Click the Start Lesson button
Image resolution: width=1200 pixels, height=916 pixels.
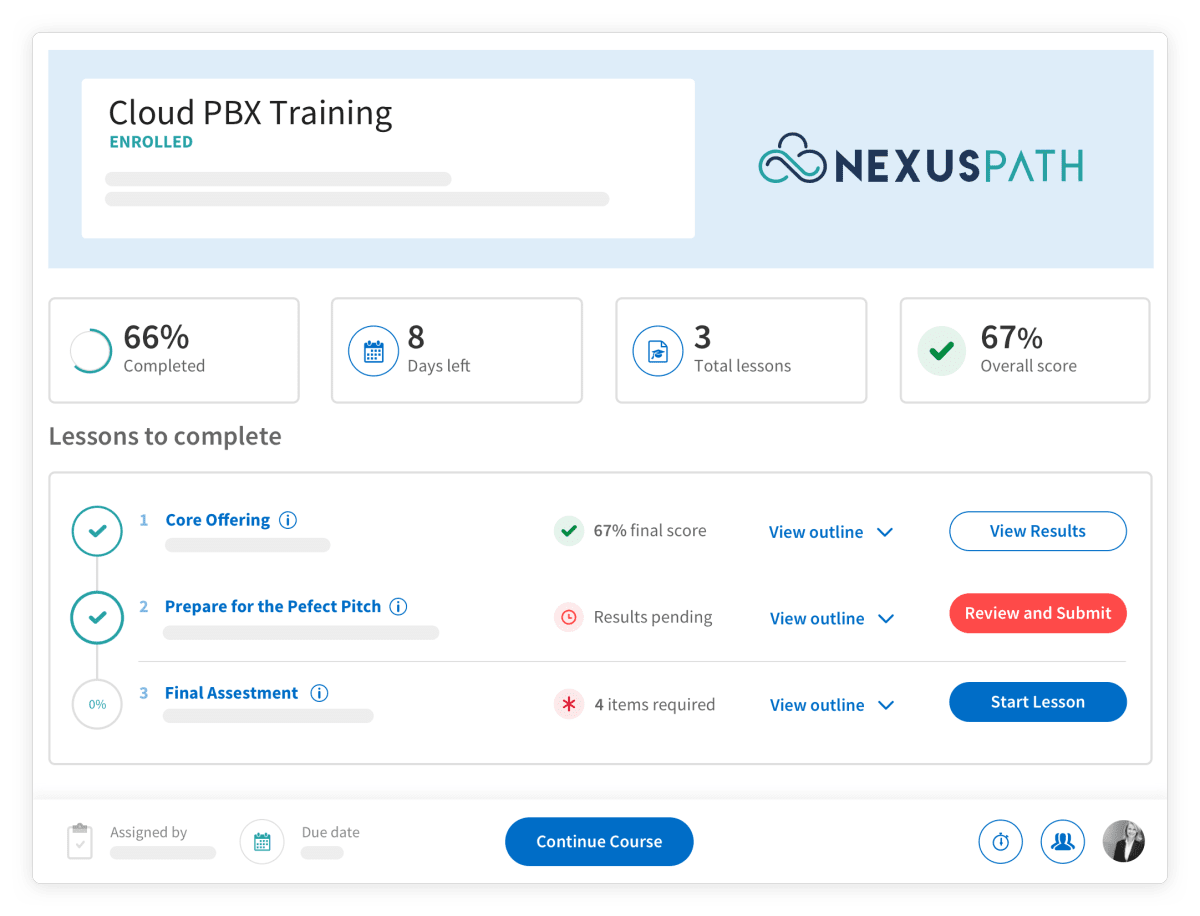coord(1038,702)
